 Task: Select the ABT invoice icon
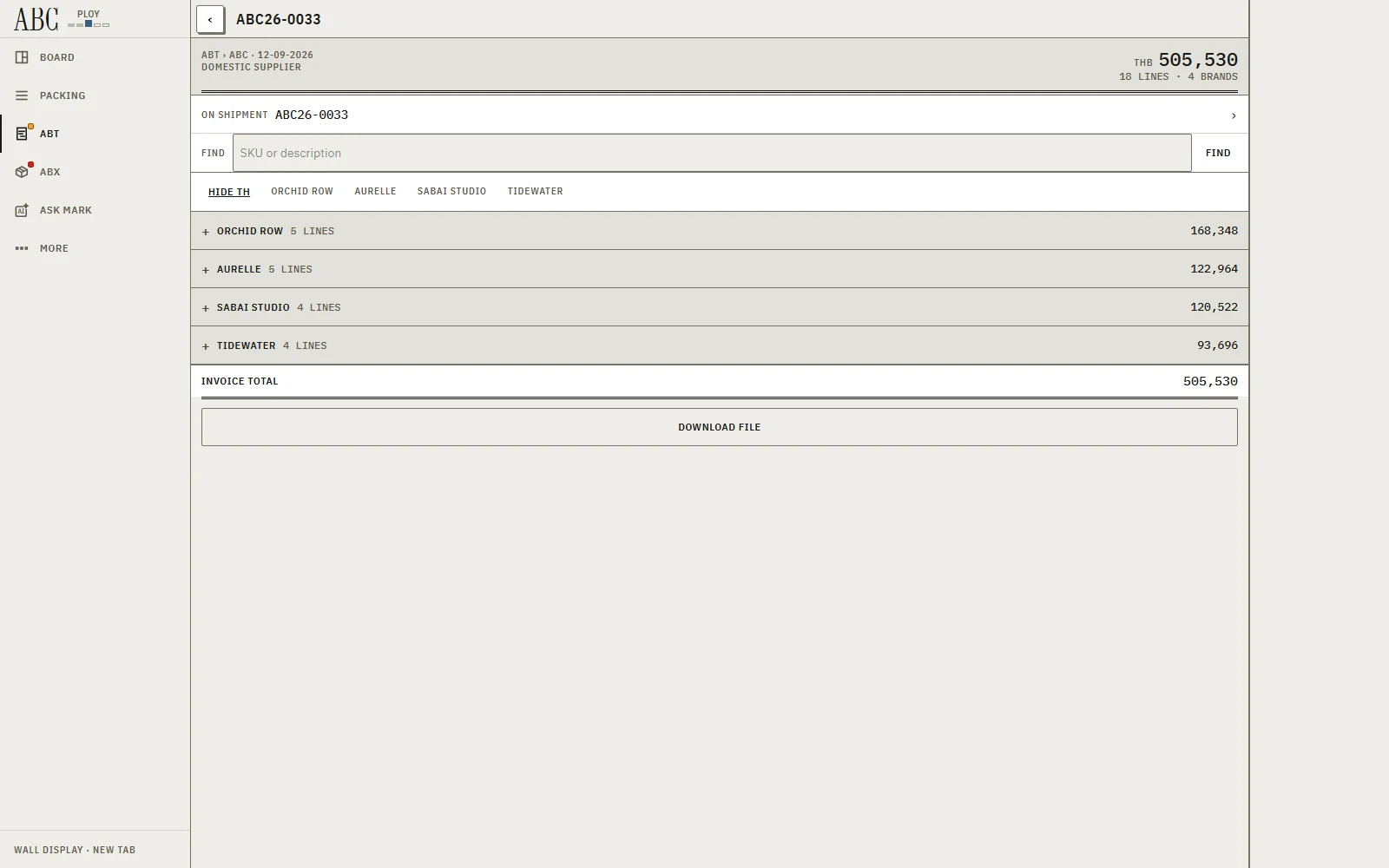pos(22,134)
